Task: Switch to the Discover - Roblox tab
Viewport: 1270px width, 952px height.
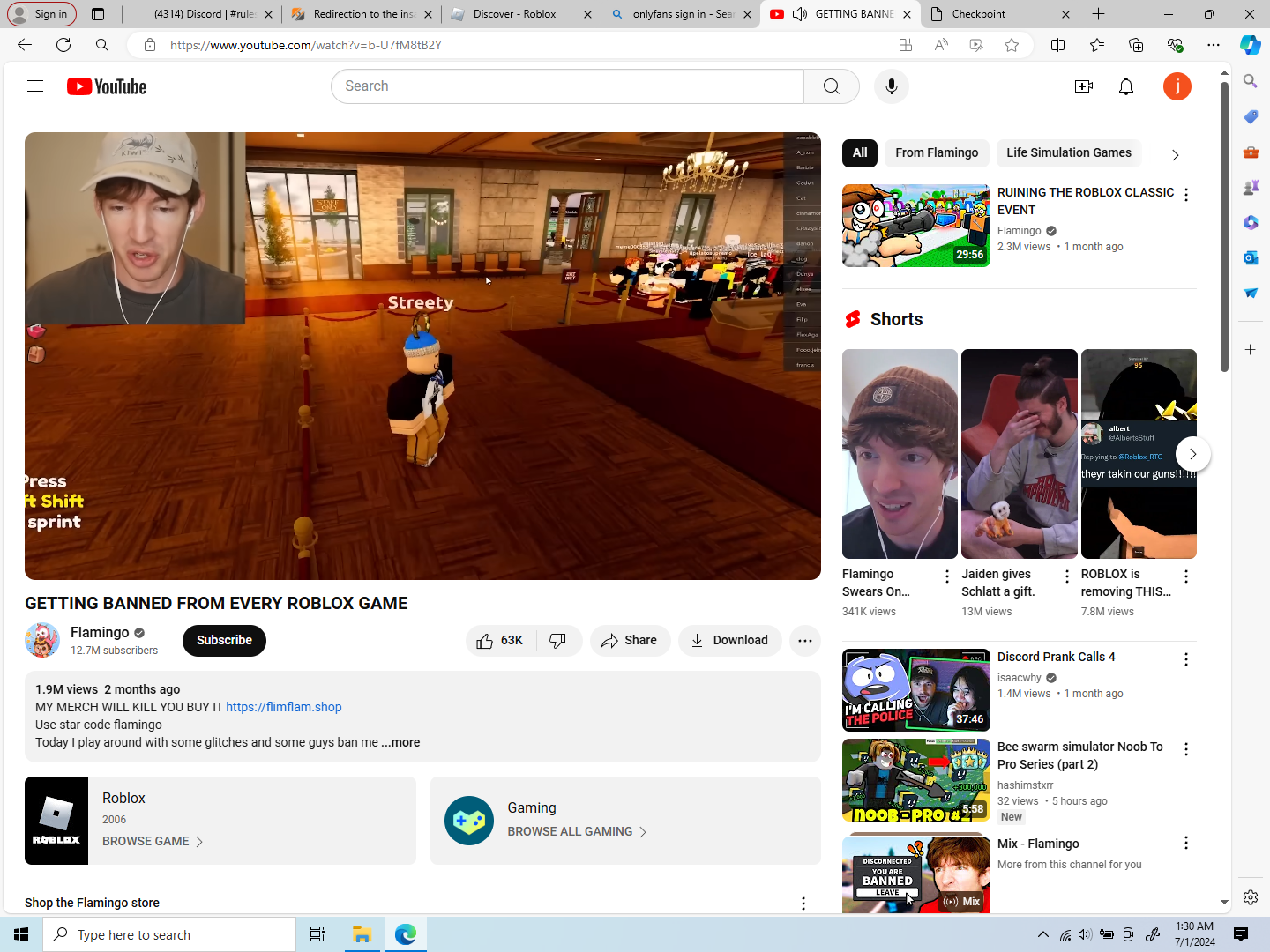Action: (521, 14)
